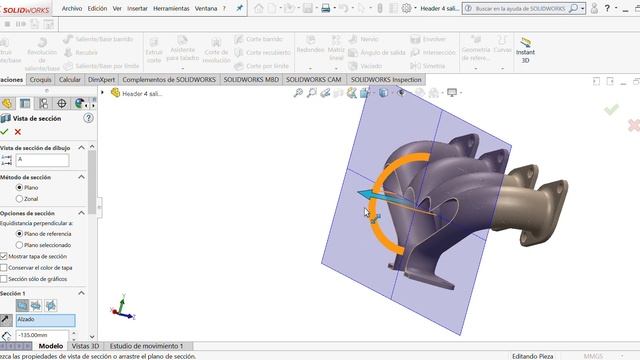Open the Insertar menu

coord(137,8)
